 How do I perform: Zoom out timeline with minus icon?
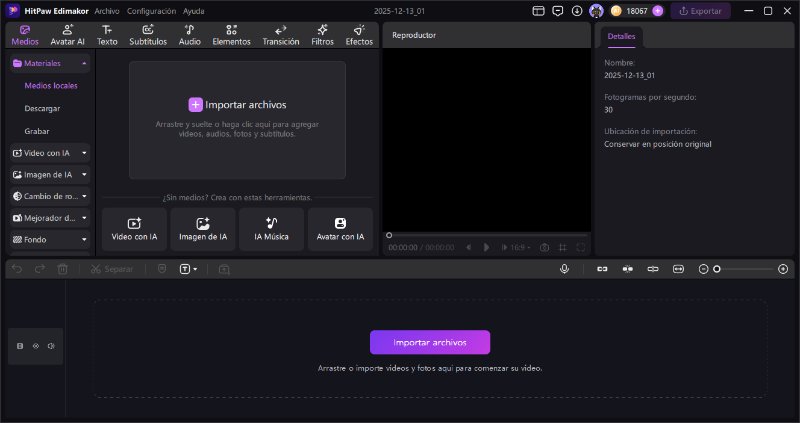click(703, 269)
